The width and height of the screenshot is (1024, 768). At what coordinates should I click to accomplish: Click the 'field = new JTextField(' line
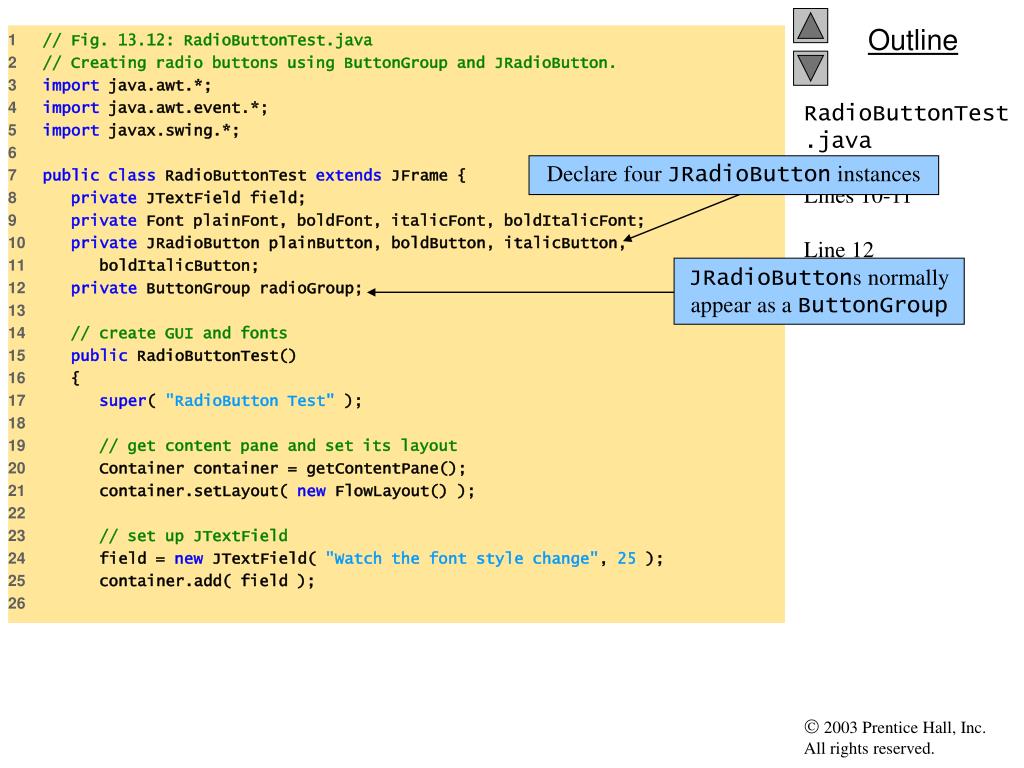pyautogui.click(x=381, y=558)
